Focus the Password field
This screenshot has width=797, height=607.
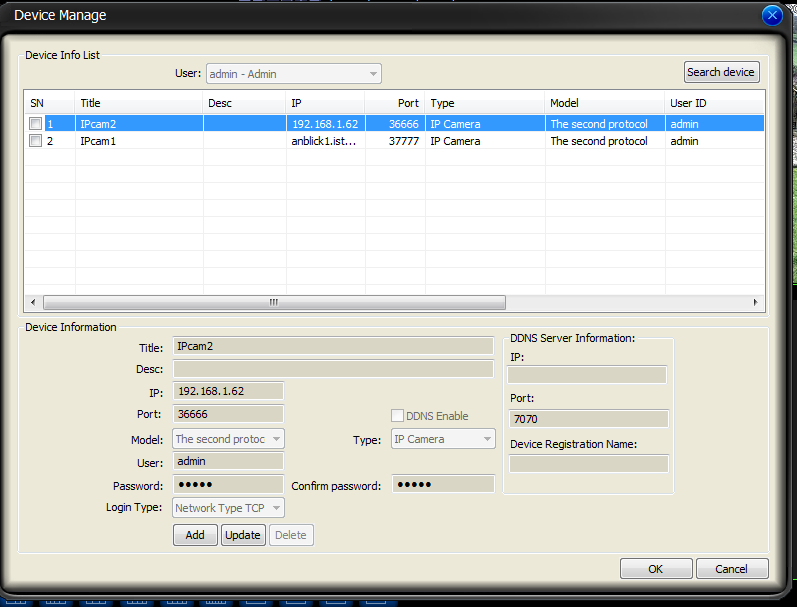click(x=228, y=484)
